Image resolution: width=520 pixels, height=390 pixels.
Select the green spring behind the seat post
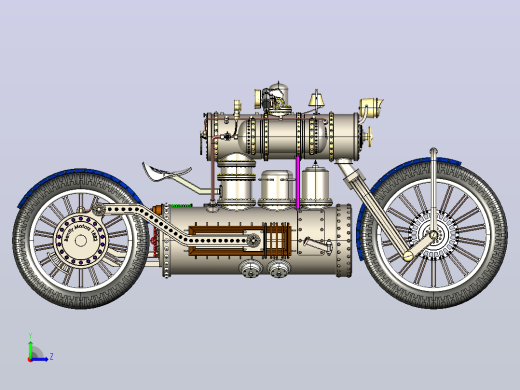tap(180, 206)
